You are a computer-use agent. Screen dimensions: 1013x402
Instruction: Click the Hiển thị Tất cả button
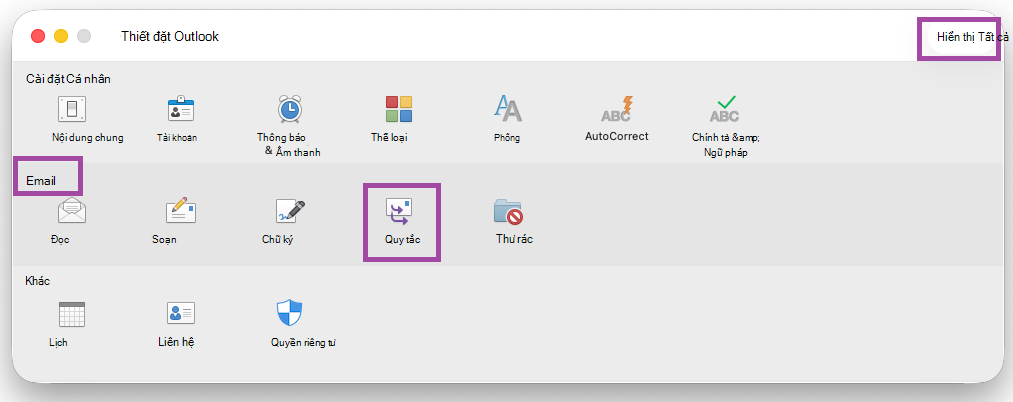coord(973,37)
